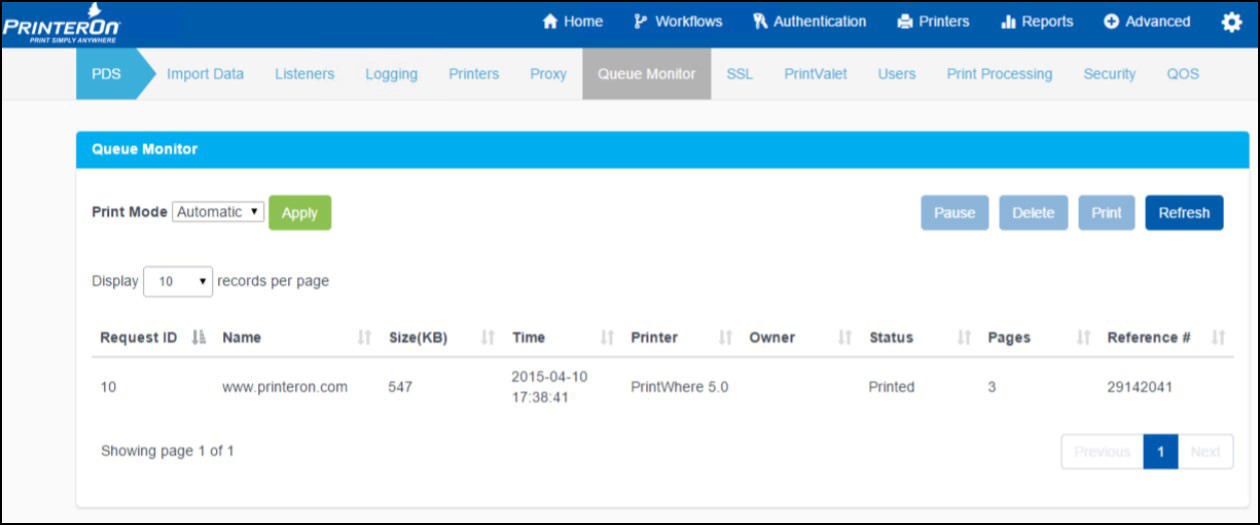Image resolution: width=1260 pixels, height=525 pixels.
Task: Open Workflows in top navigation
Action: coord(678,21)
